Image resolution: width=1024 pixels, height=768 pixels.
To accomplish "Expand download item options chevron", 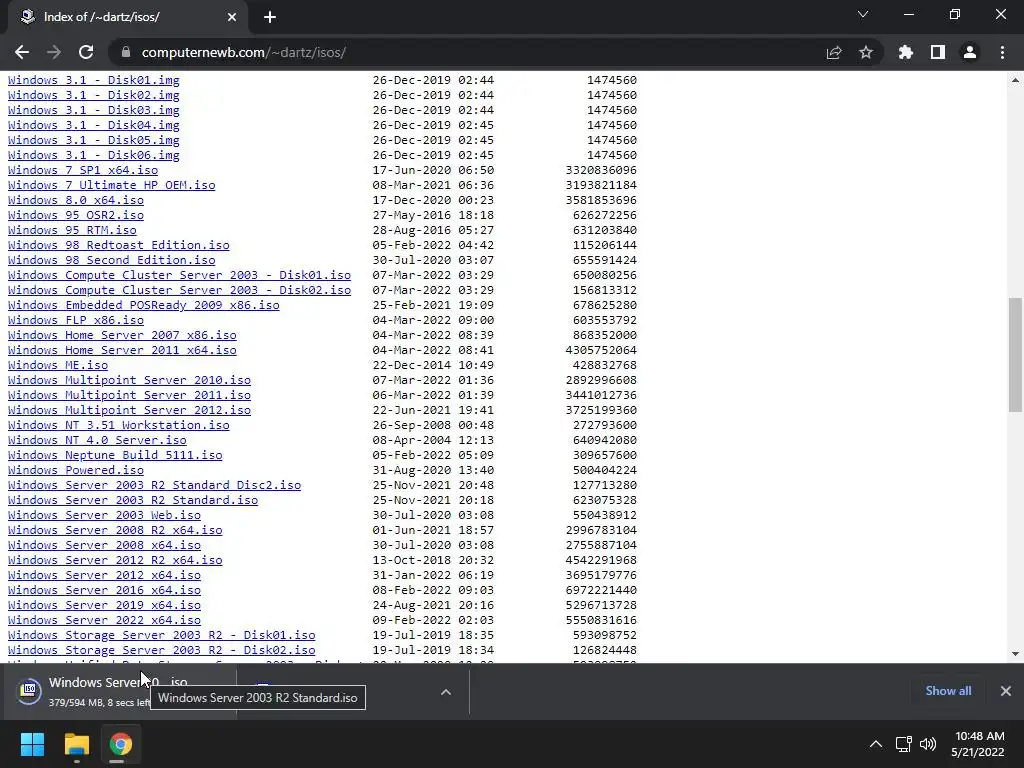I will (x=446, y=692).
